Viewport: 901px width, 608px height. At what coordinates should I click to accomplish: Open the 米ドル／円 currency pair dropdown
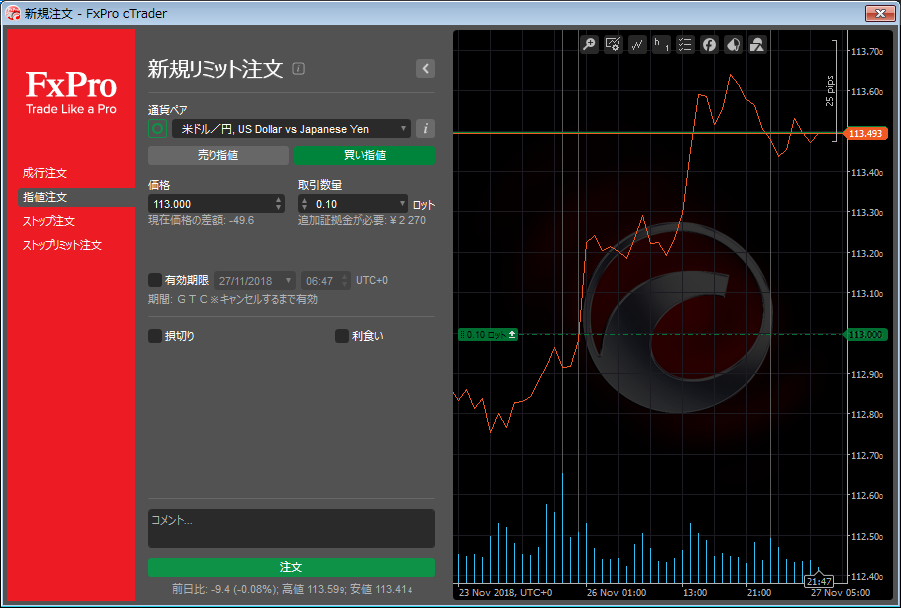[291, 129]
